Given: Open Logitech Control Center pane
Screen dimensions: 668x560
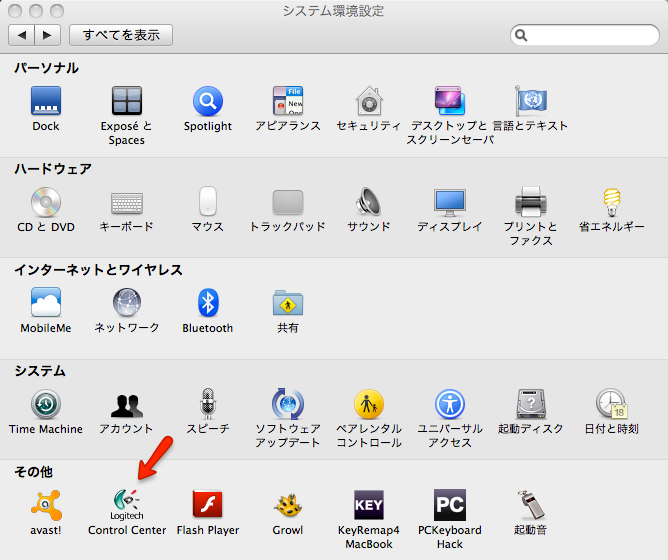Looking at the screenshot, I should (127, 505).
